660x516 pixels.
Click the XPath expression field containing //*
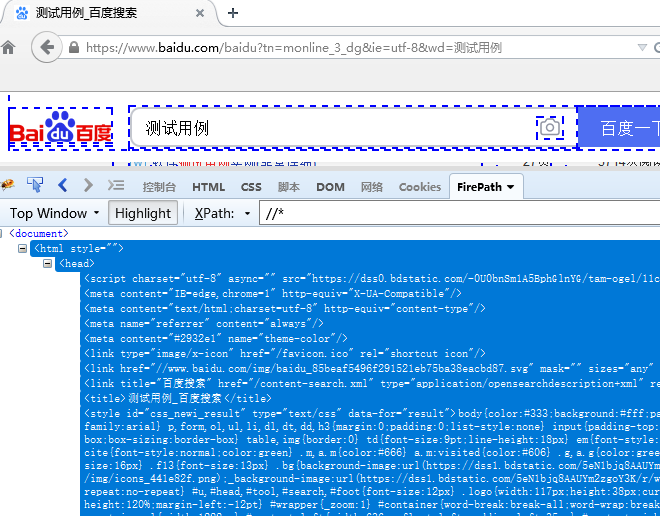pyautogui.click(x=460, y=213)
